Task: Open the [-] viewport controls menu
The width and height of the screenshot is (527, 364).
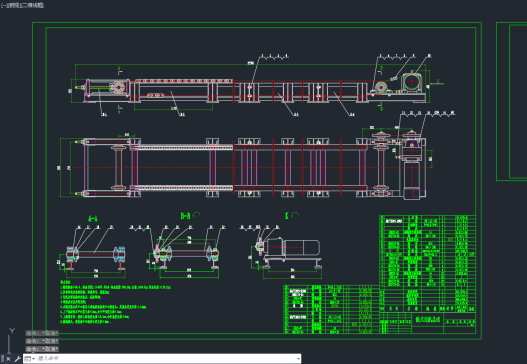Action: tap(3, 5)
